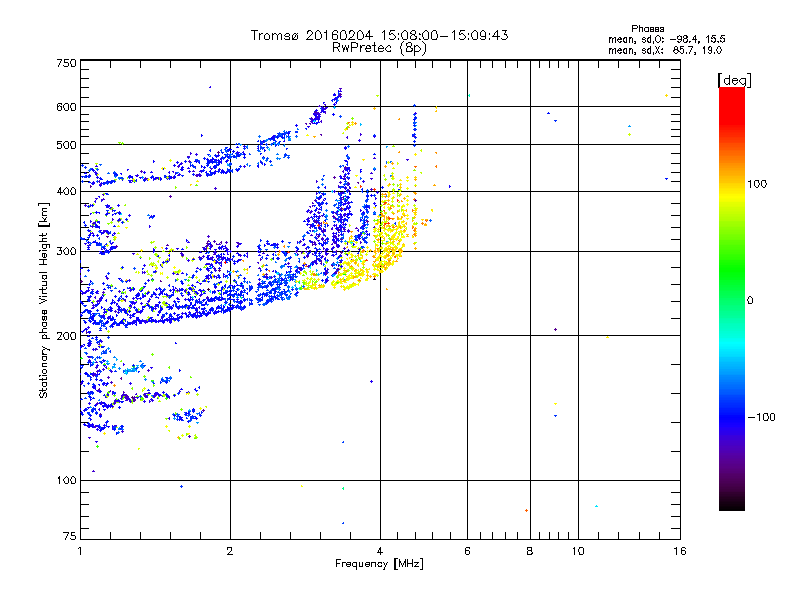This screenshot has width=800, height=600.
Task: Click the frequency axis "10" tick label
Action: (578, 551)
